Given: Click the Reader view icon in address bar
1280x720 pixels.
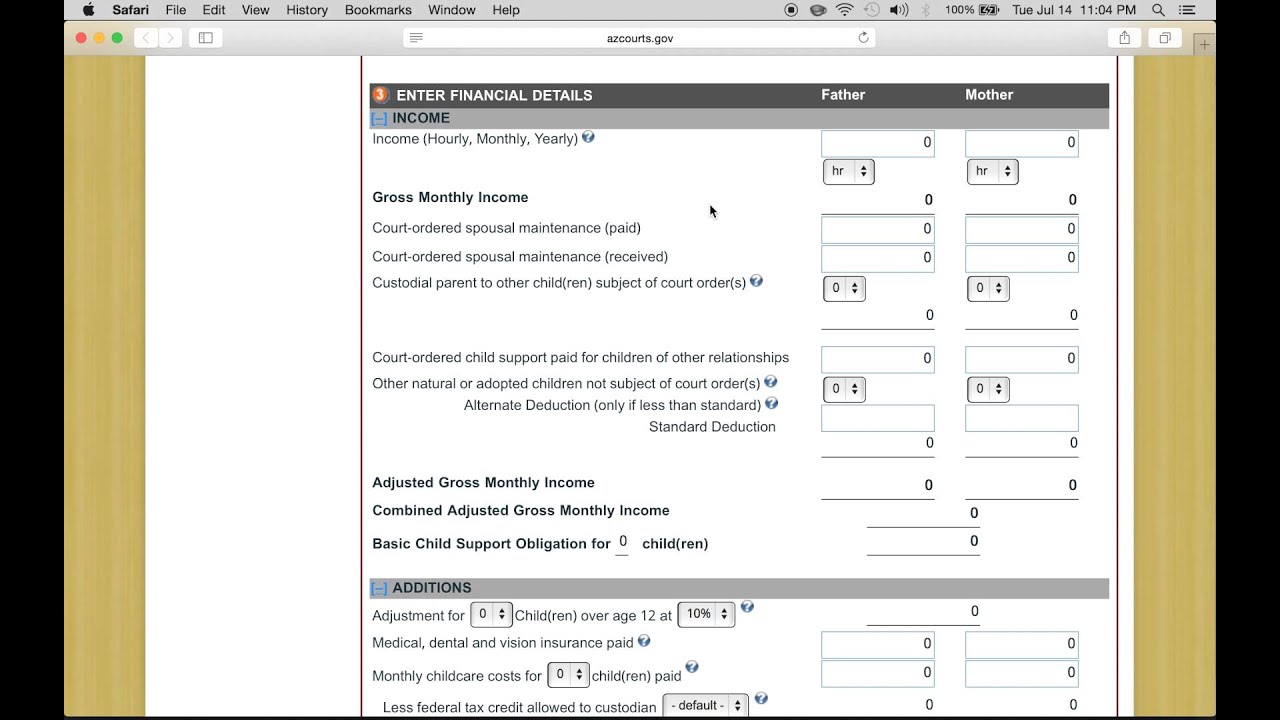Looking at the screenshot, I should point(416,38).
